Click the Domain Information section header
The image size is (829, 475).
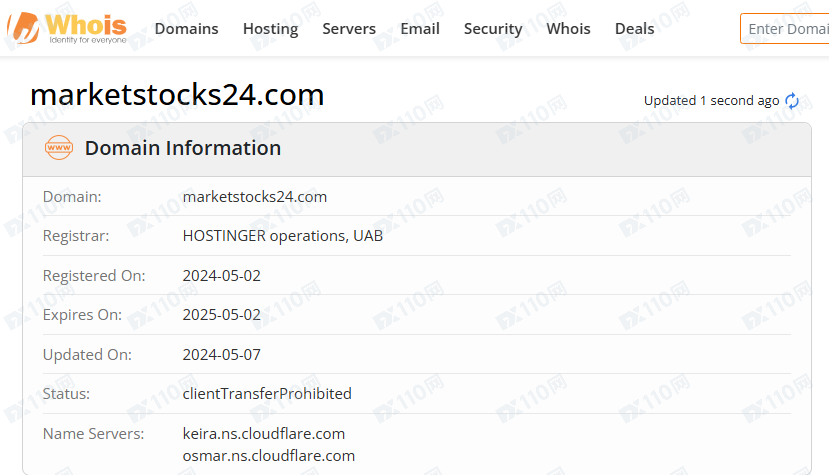click(x=183, y=148)
